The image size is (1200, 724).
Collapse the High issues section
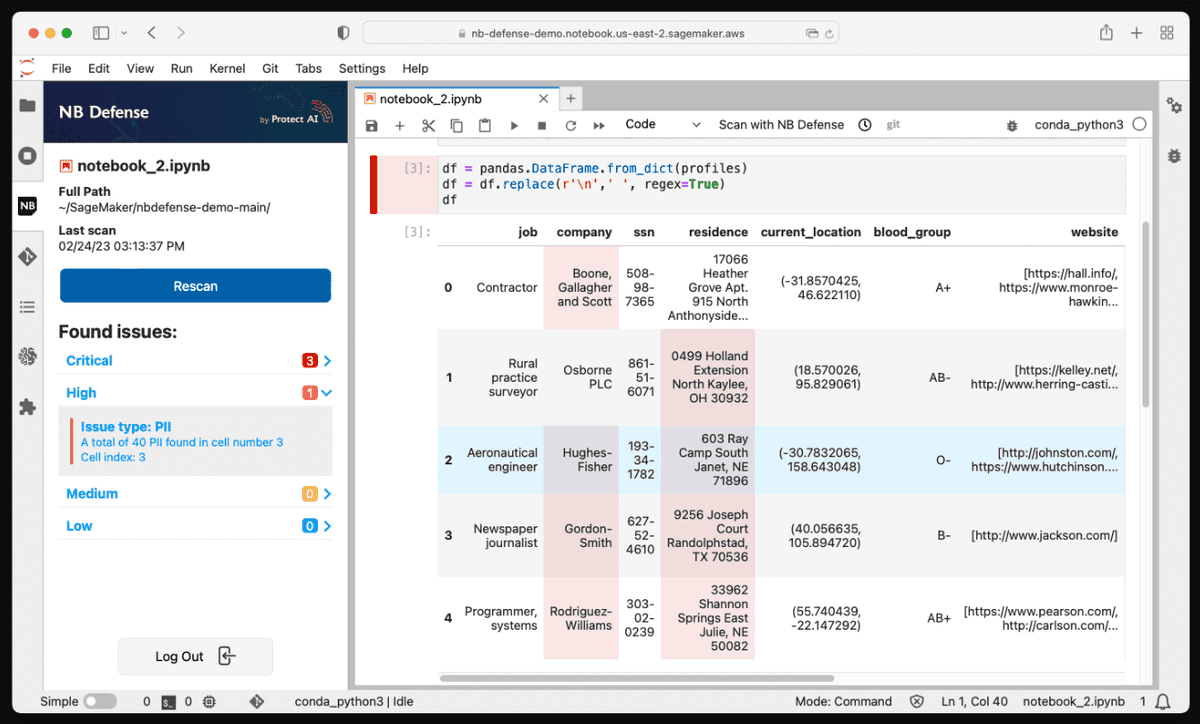(x=195, y=393)
